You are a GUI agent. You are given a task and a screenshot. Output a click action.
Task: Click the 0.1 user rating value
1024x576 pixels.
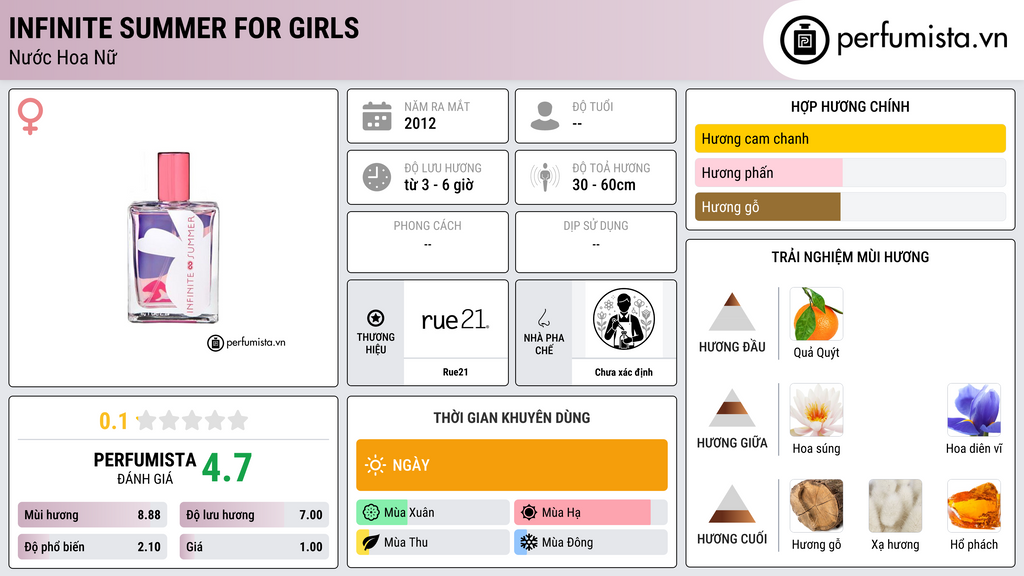[113, 421]
